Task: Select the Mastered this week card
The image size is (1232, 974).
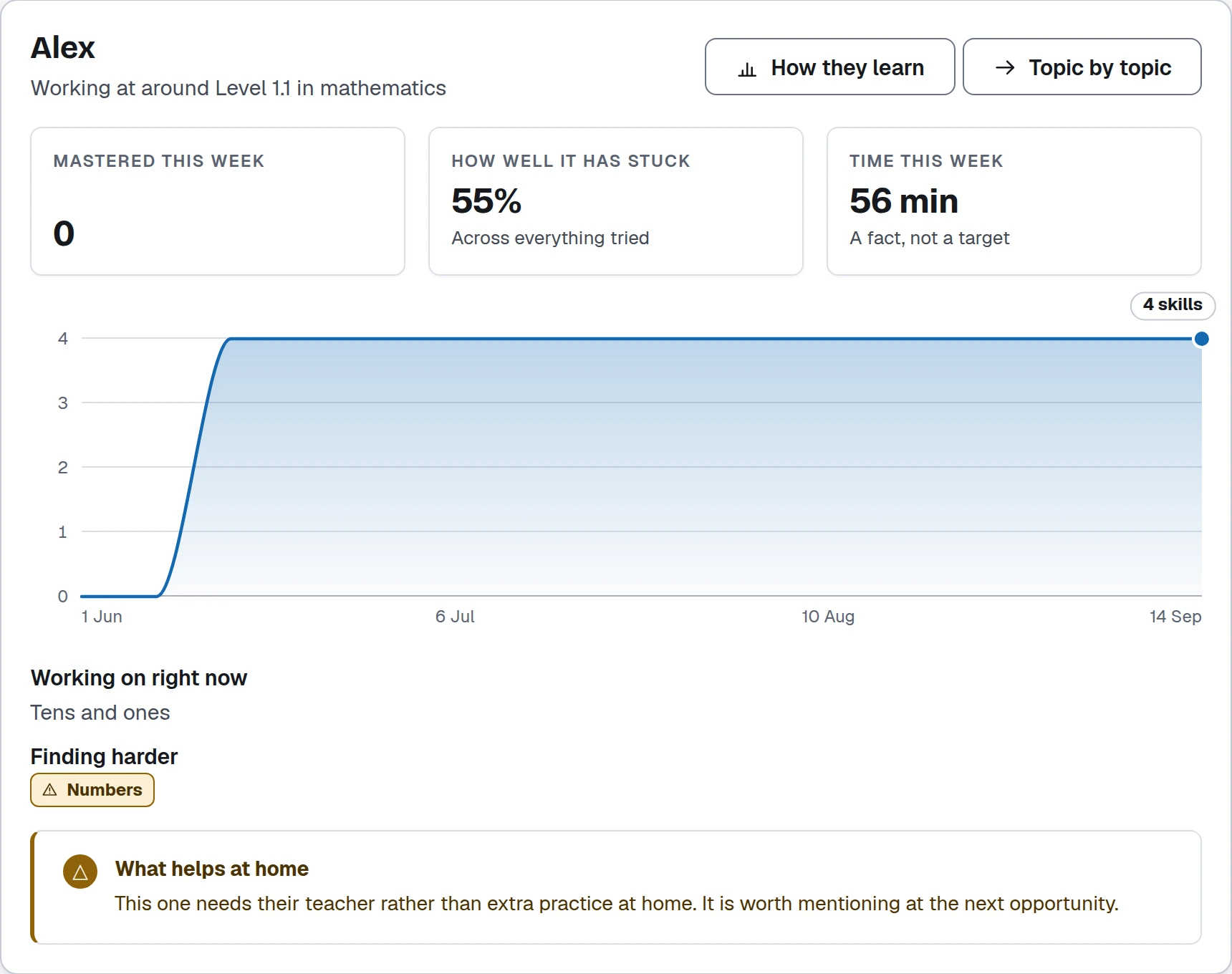Action: [x=218, y=201]
